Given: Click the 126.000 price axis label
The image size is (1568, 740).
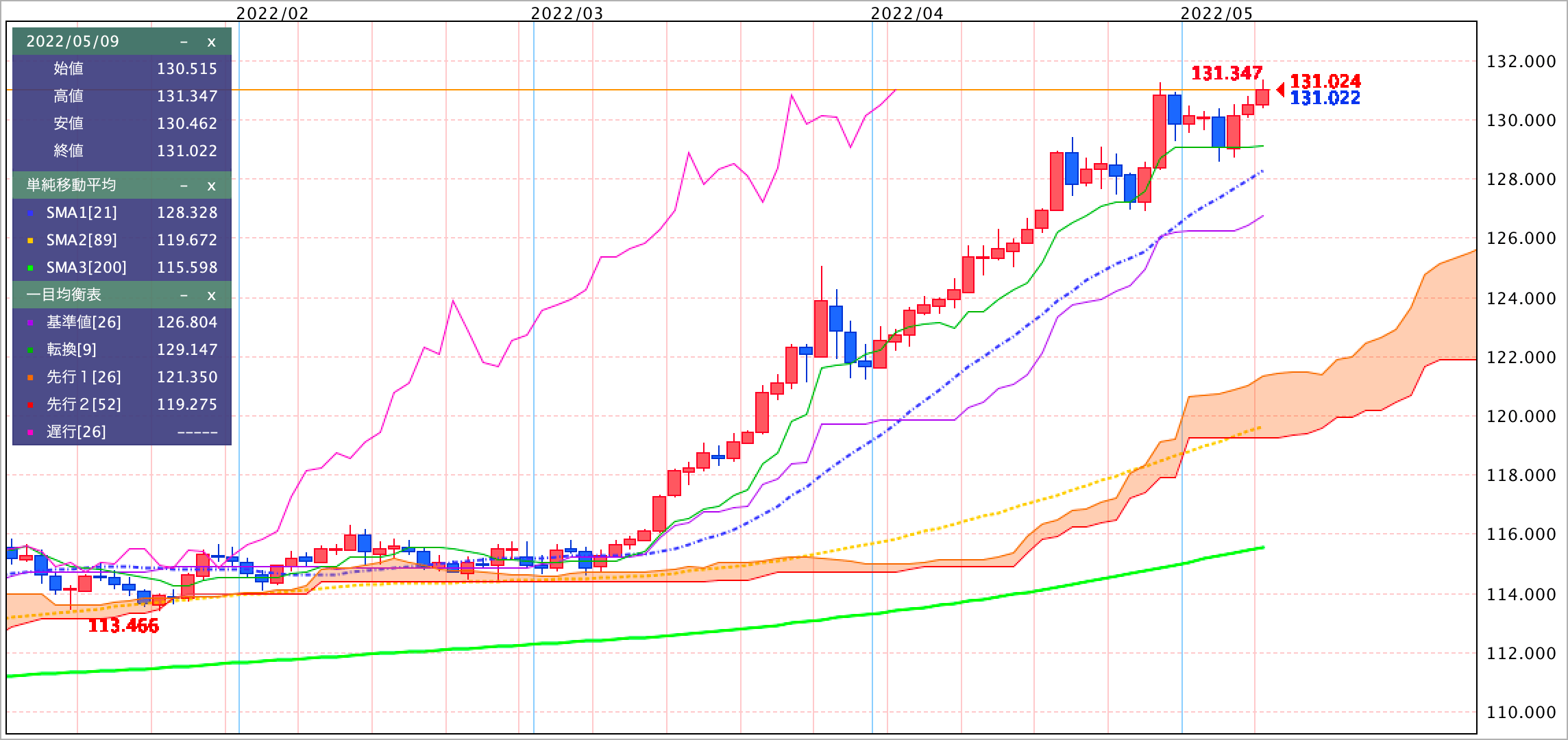Looking at the screenshot, I should (1521, 238).
